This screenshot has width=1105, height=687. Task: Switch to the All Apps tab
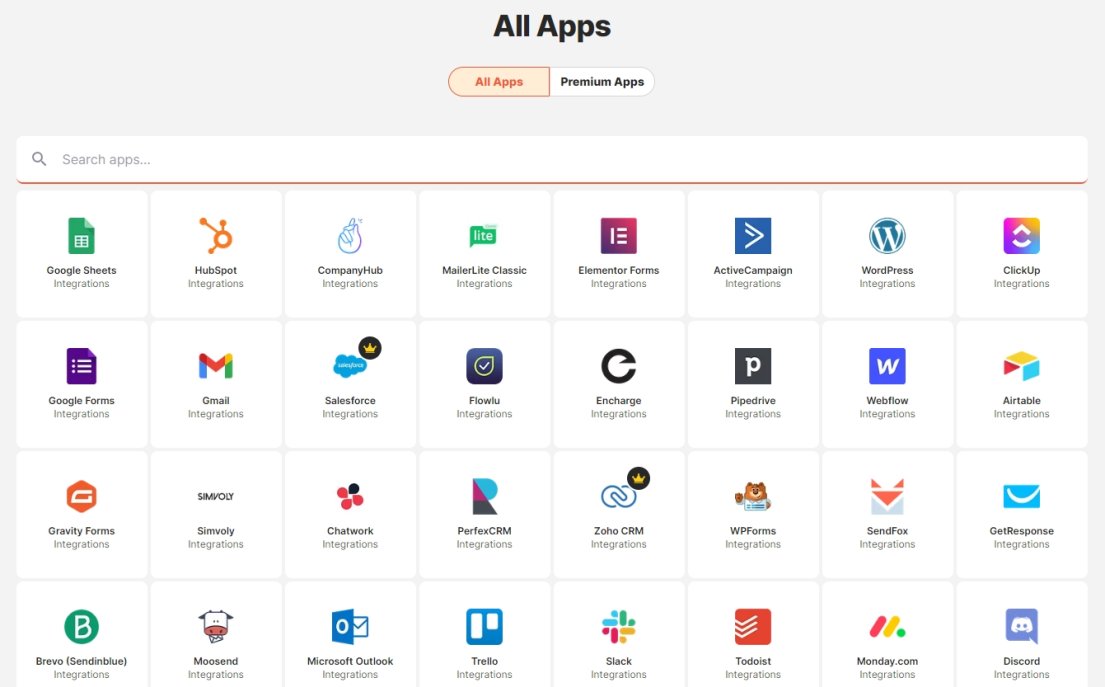pyautogui.click(x=499, y=82)
